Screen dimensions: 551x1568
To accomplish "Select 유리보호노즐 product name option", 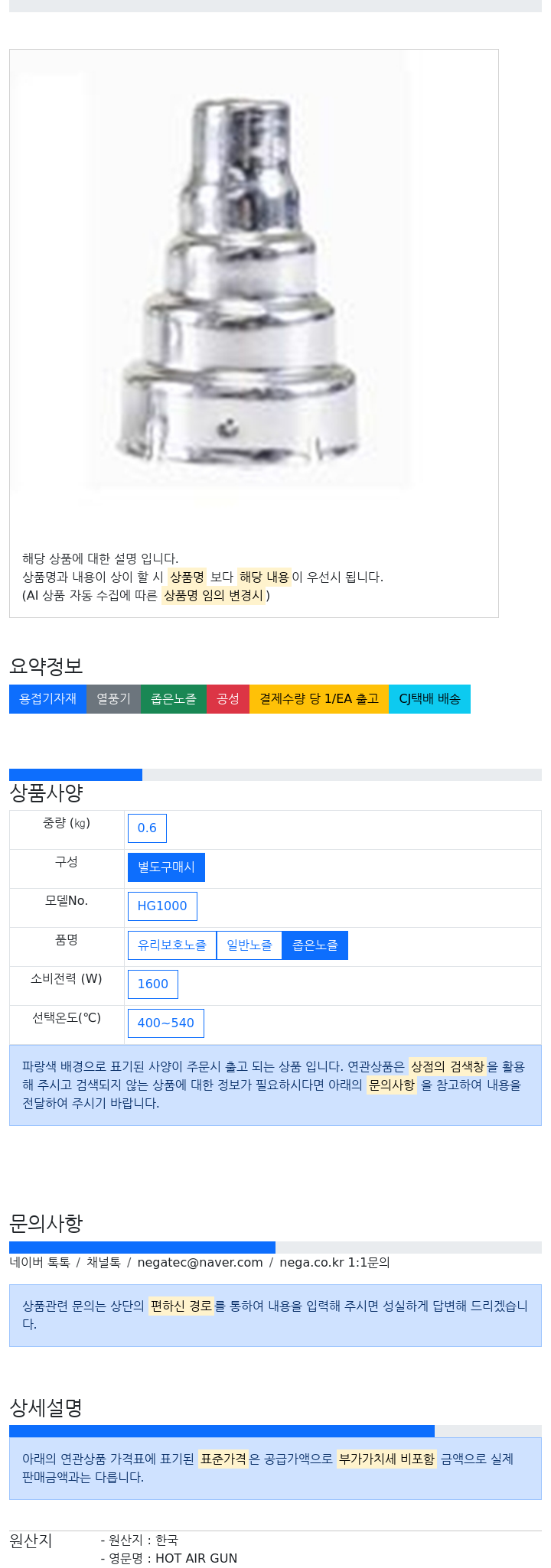I will [x=172, y=945].
